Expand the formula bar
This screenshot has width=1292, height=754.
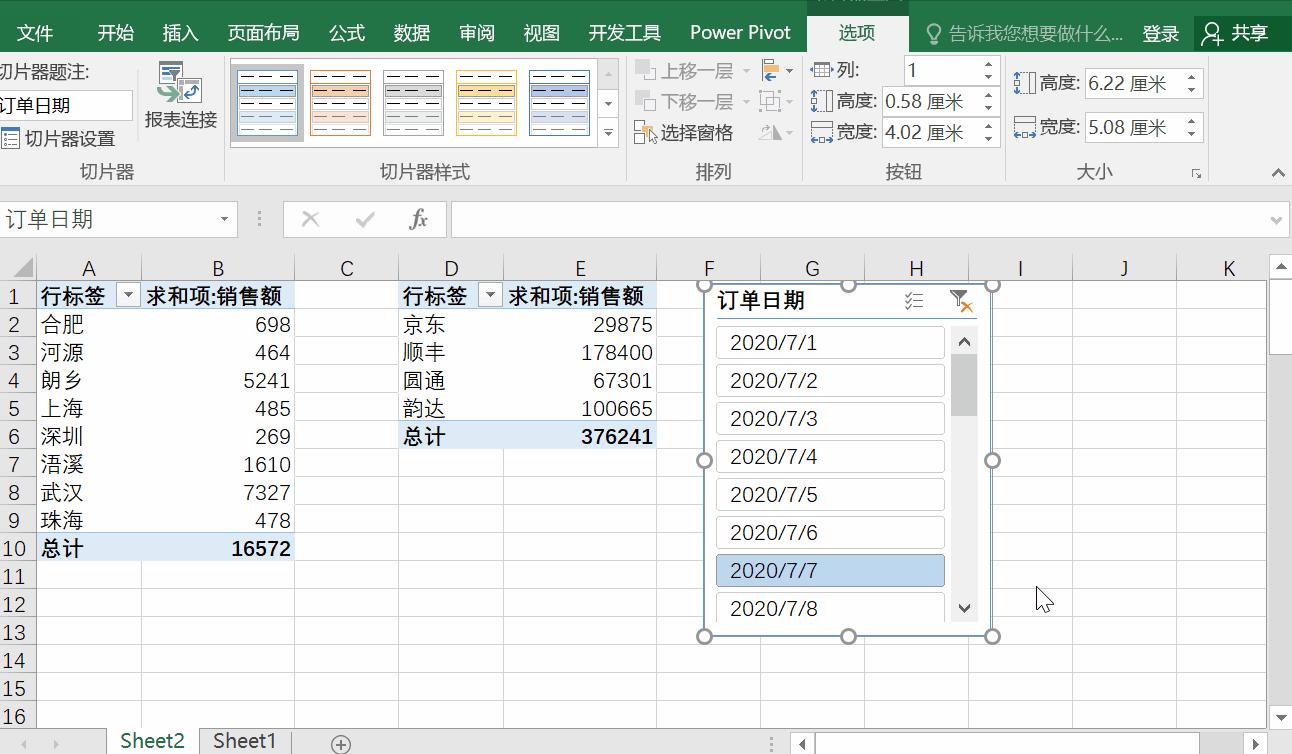[1276, 220]
